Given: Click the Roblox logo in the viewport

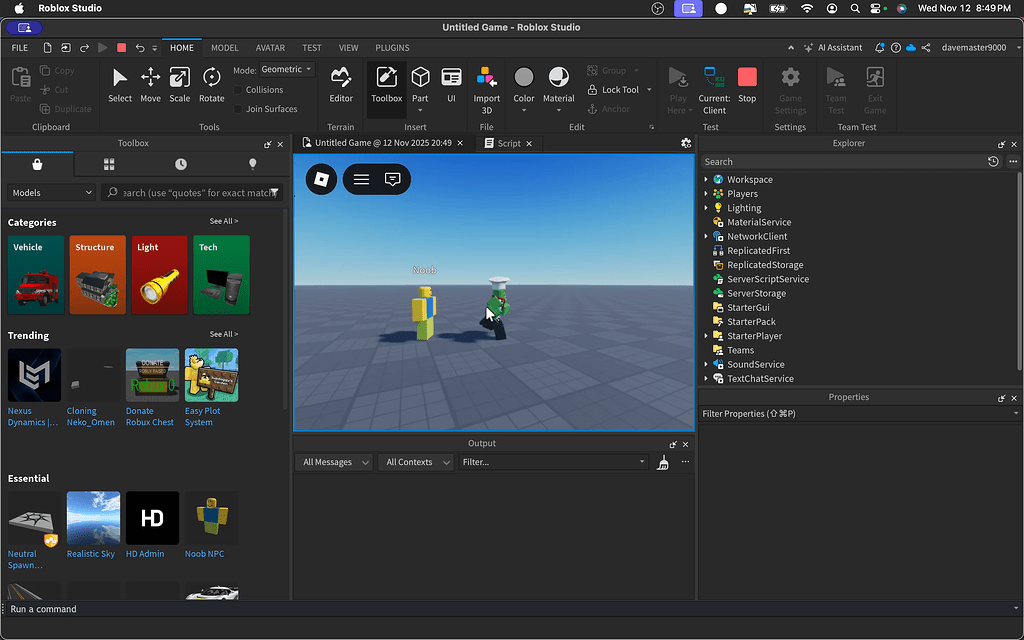Looking at the screenshot, I should point(320,179).
